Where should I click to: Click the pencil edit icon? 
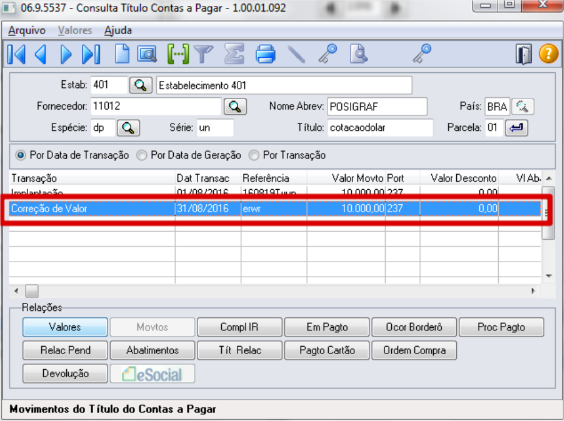(297, 54)
